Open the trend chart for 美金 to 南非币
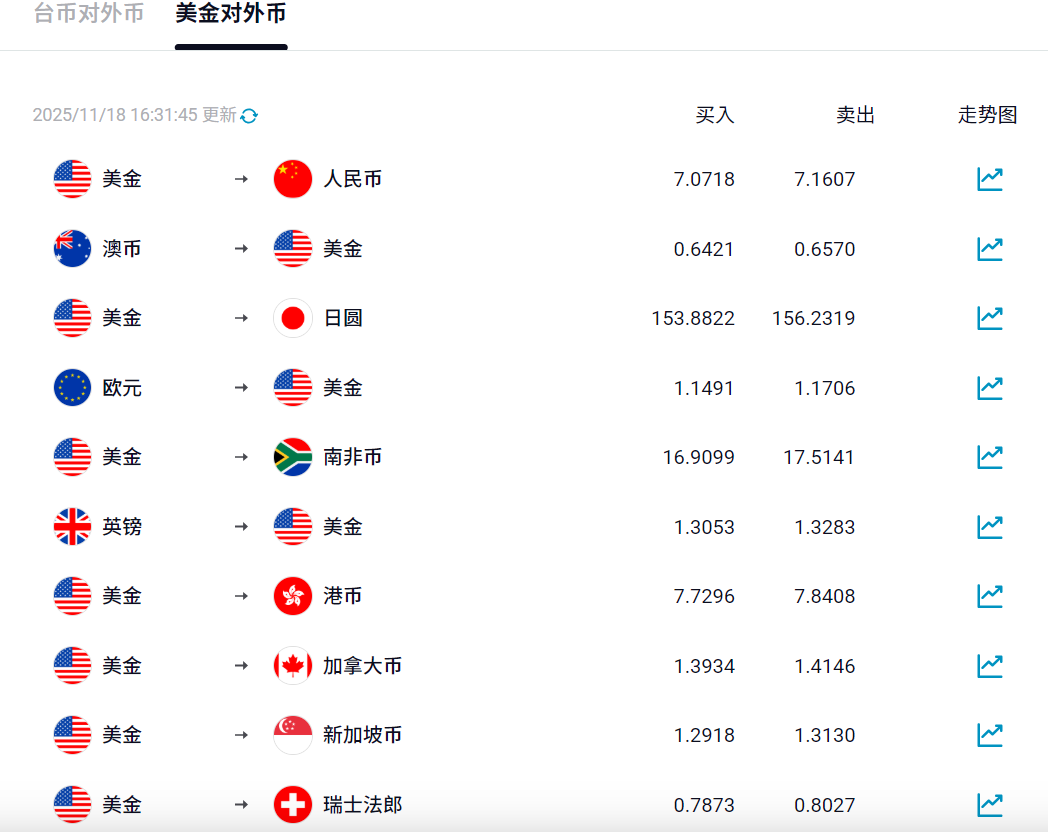The height and width of the screenshot is (832, 1048). pos(989,456)
